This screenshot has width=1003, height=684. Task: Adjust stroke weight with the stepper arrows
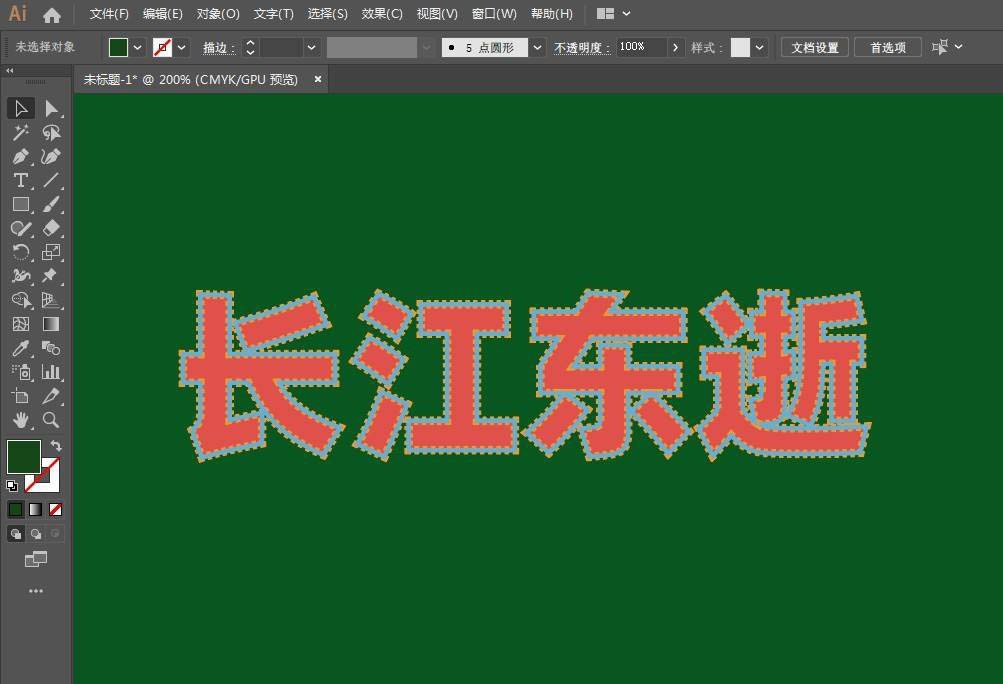click(250, 47)
